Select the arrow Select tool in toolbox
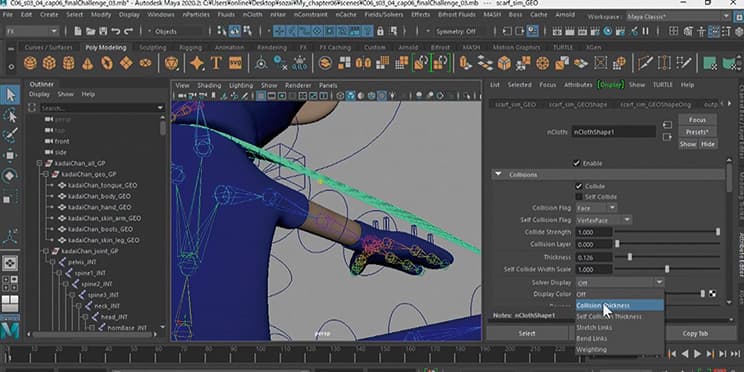The width and height of the screenshot is (744, 372). pyautogui.click(x=10, y=95)
